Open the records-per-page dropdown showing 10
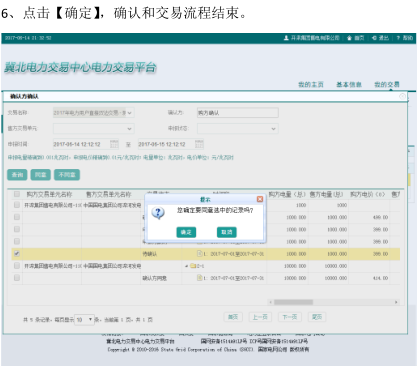Image resolution: width=418 pixels, height=368 pixels. tap(84, 320)
